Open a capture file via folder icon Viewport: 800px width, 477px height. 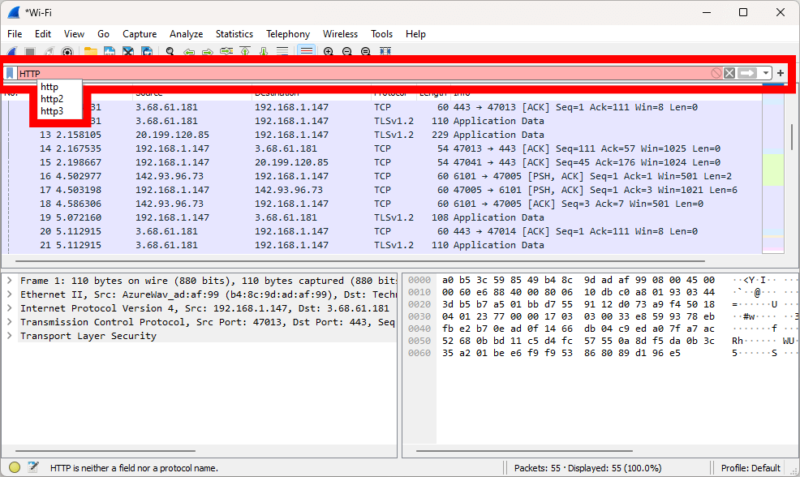click(x=91, y=52)
